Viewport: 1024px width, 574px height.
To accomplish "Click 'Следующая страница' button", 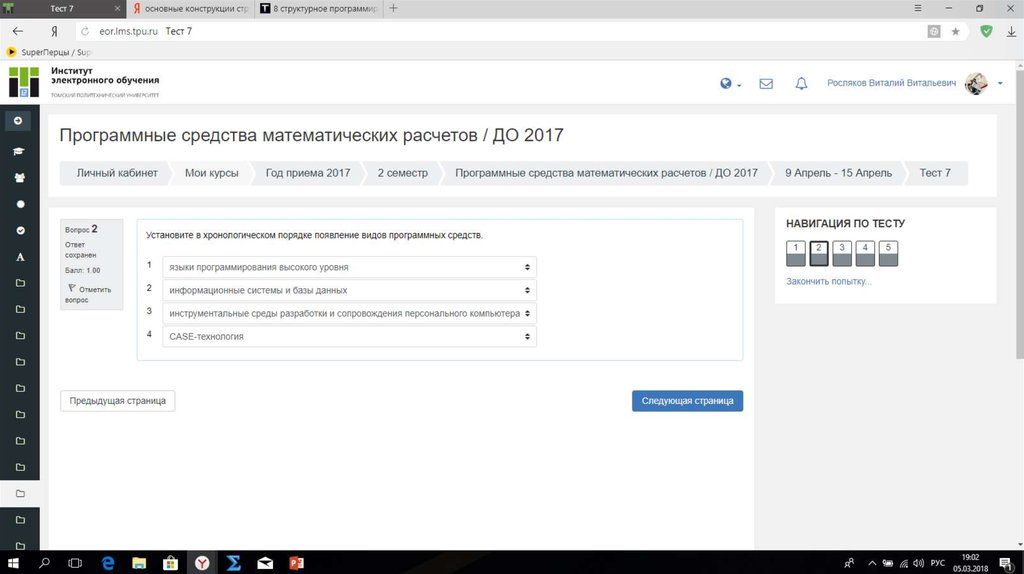I will [687, 401].
